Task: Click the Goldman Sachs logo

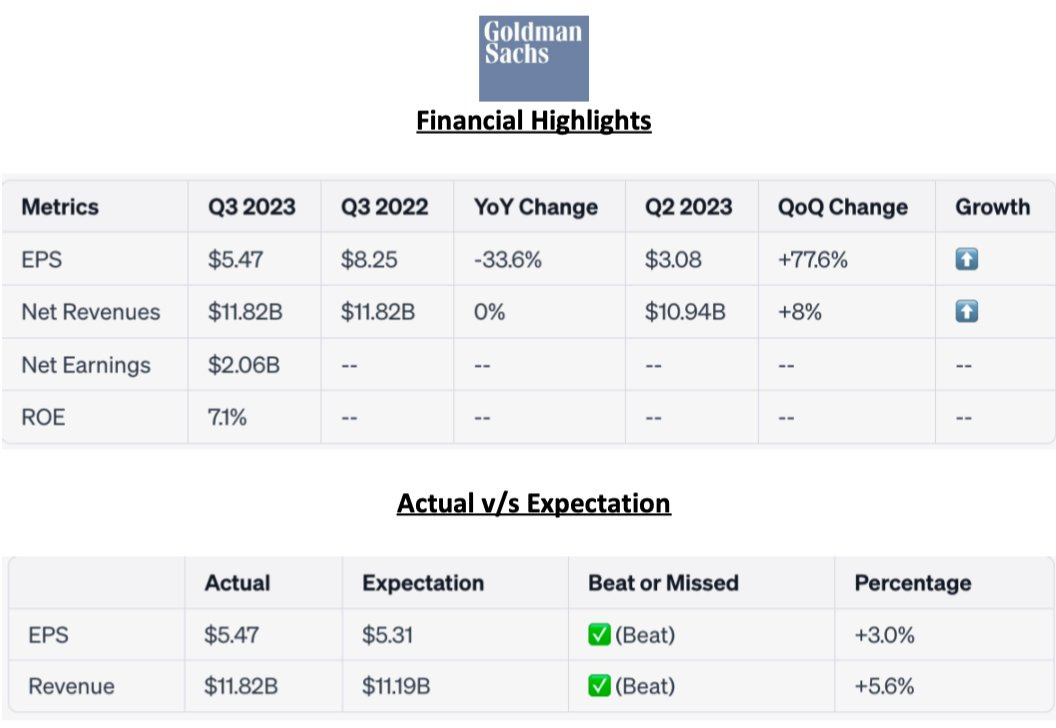Action: (x=533, y=58)
